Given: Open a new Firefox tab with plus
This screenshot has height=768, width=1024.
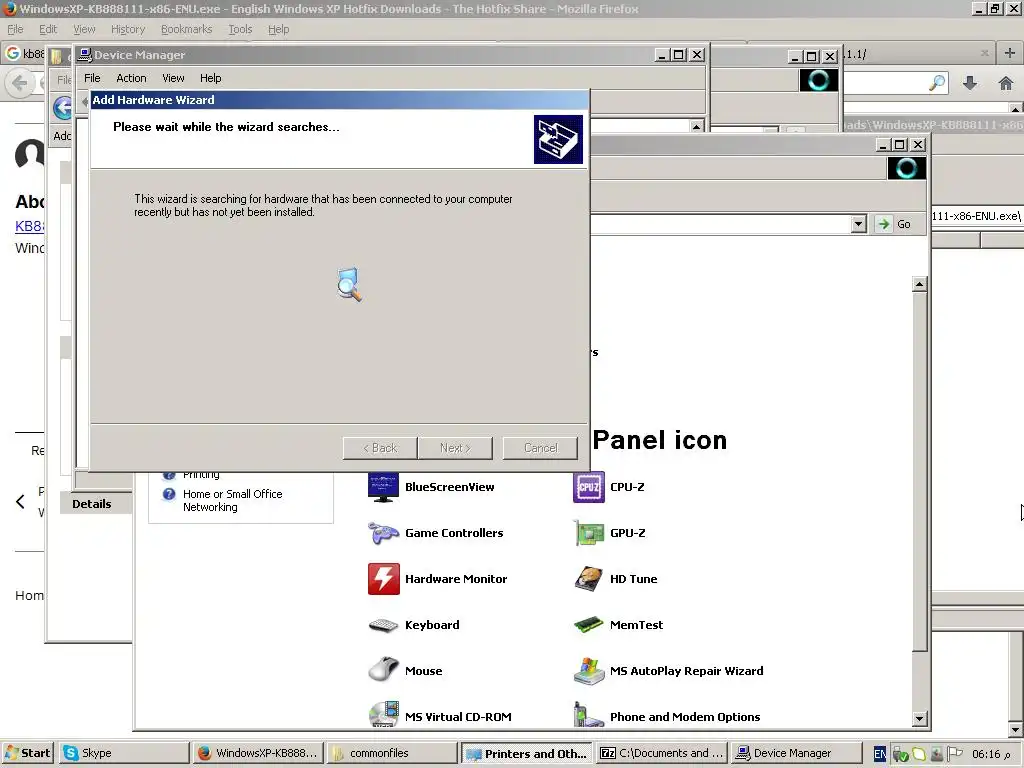Looking at the screenshot, I should click(1010, 54).
